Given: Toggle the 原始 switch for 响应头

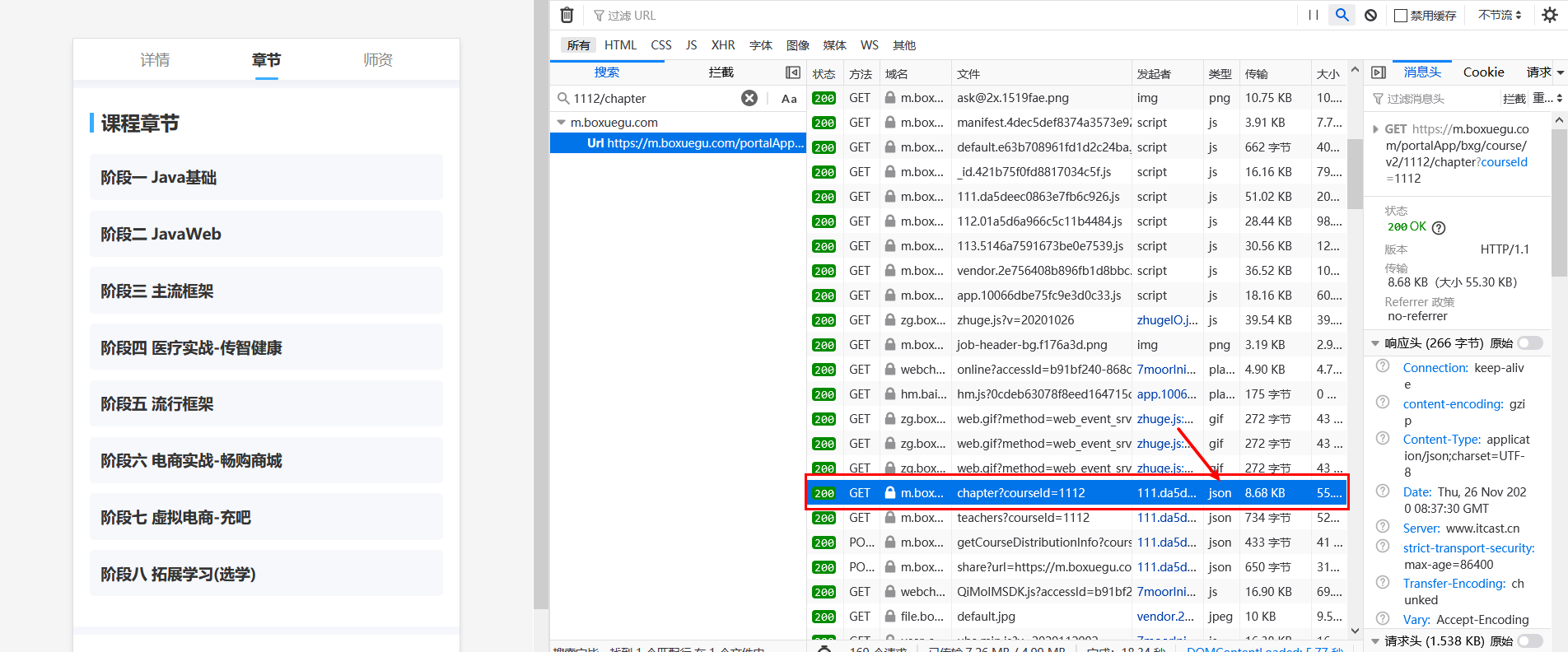Looking at the screenshot, I should [x=1529, y=343].
